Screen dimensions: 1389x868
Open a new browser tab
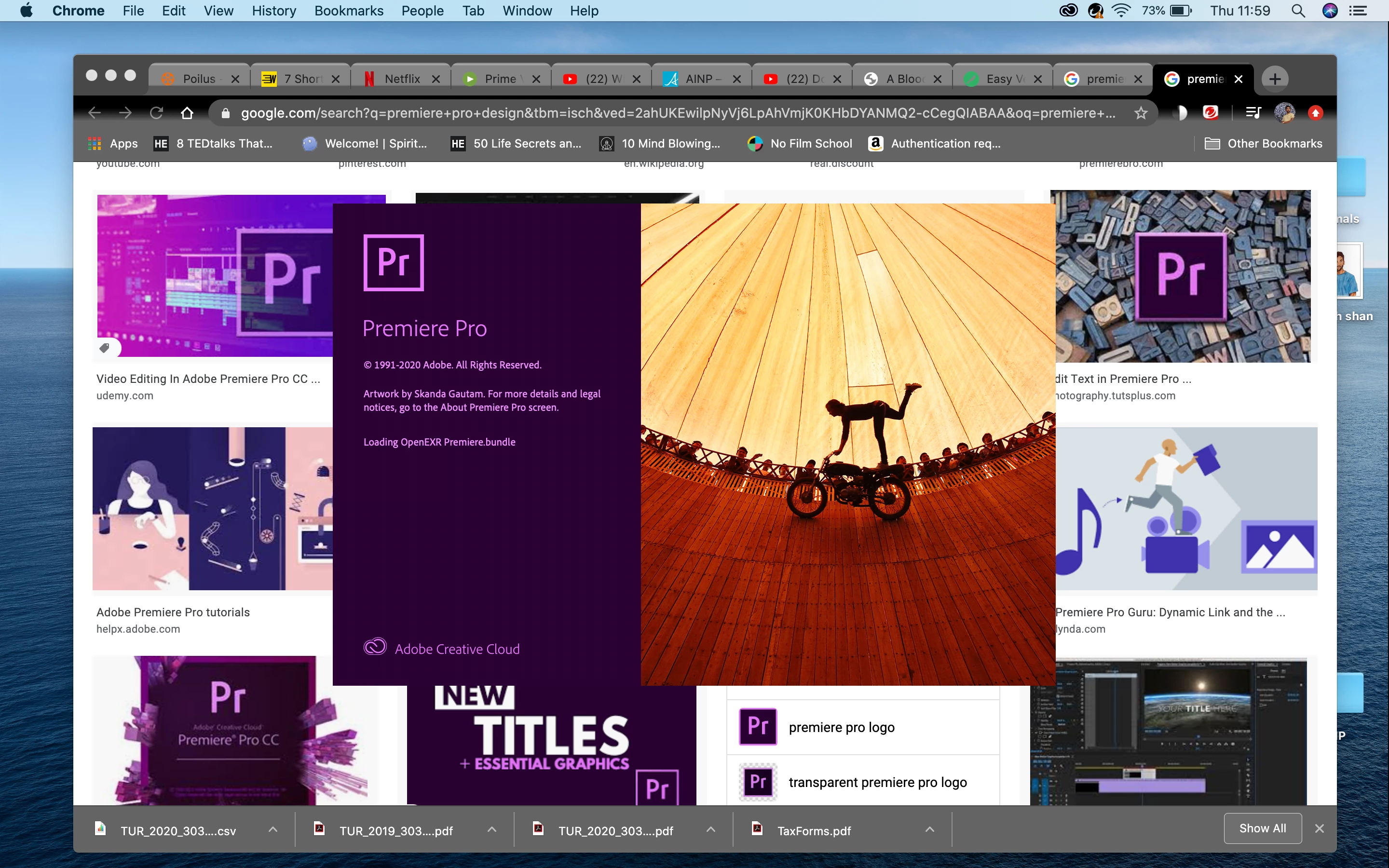pos(1275,79)
